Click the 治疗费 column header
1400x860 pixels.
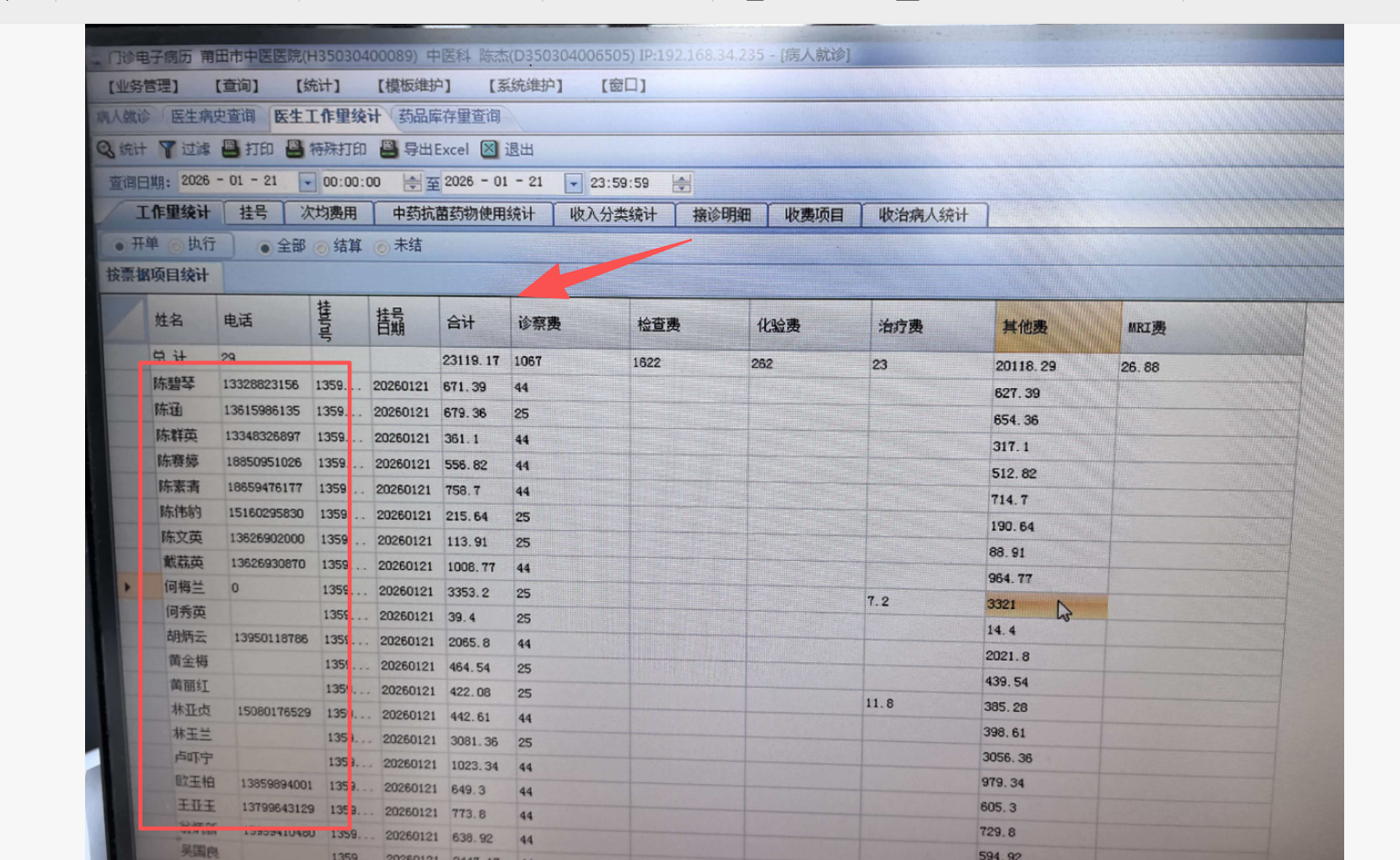pyautogui.click(x=932, y=327)
